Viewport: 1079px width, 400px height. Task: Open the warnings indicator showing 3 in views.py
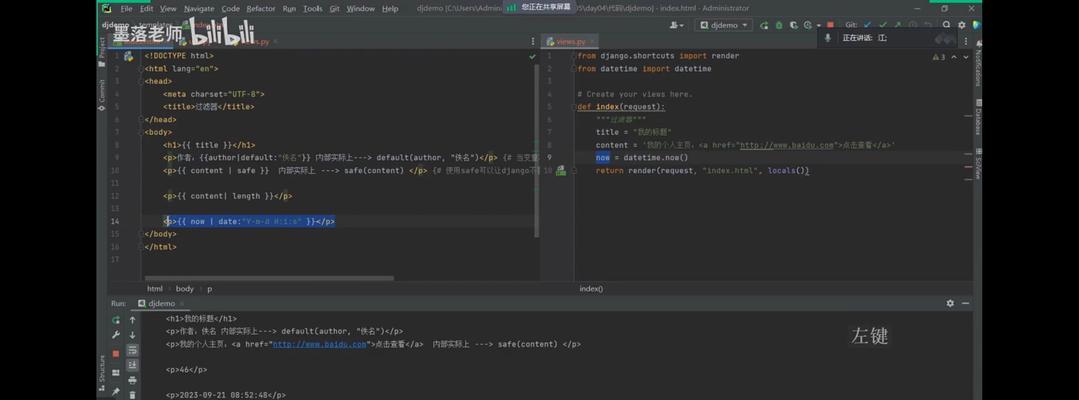point(939,57)
